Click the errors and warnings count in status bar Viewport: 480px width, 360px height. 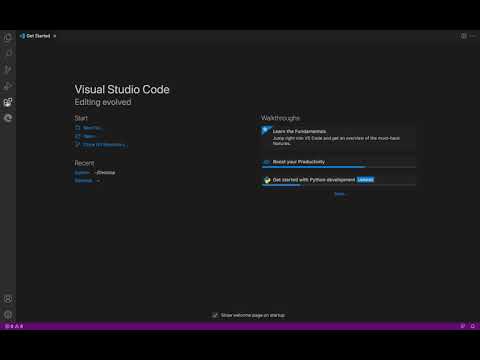(x=14, y=326)
